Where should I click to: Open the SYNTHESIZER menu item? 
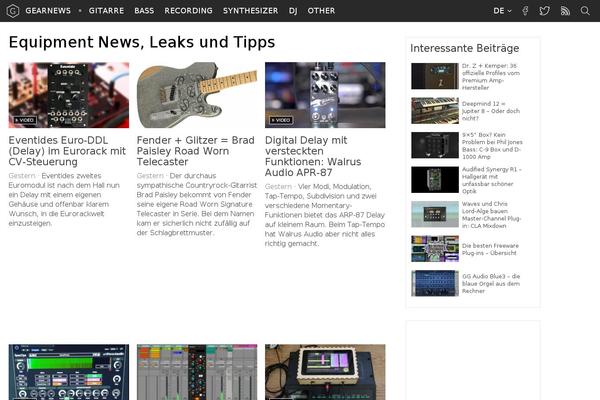click(251, 11)
